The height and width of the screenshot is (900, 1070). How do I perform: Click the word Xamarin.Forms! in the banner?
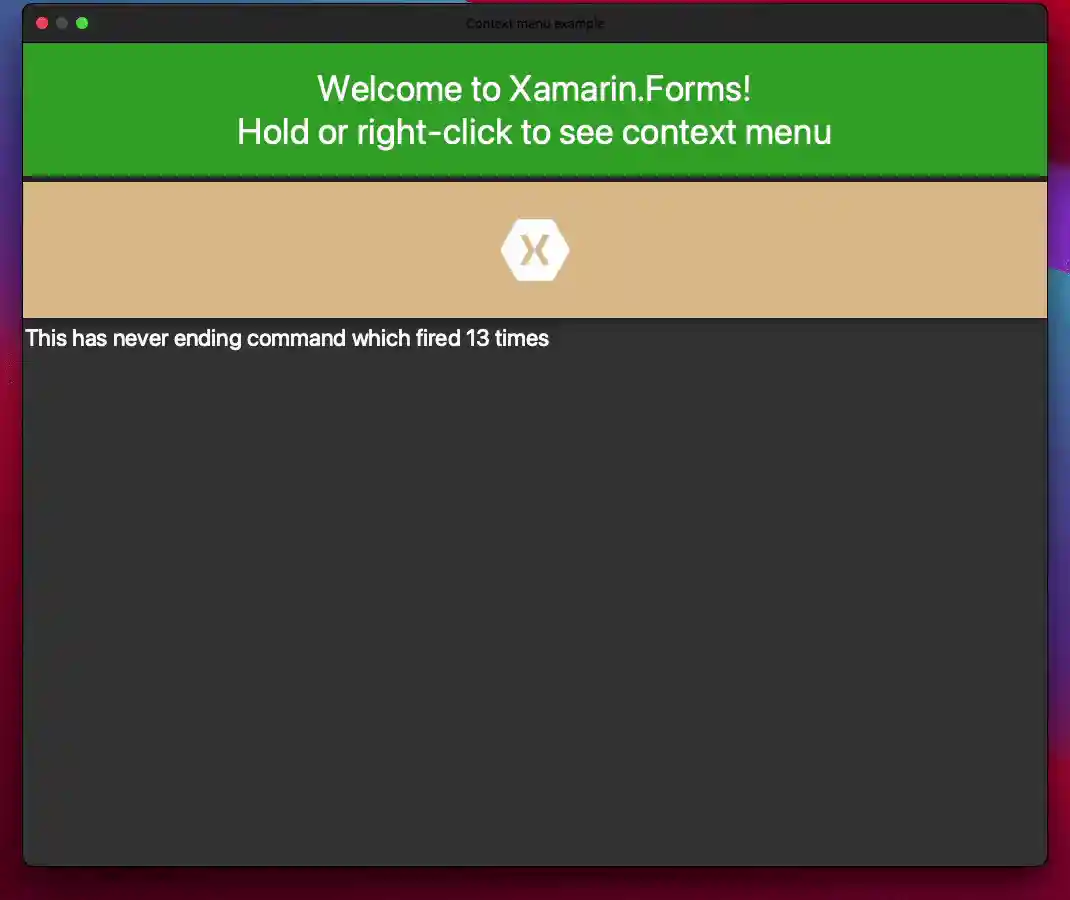[x=630, y=89]
